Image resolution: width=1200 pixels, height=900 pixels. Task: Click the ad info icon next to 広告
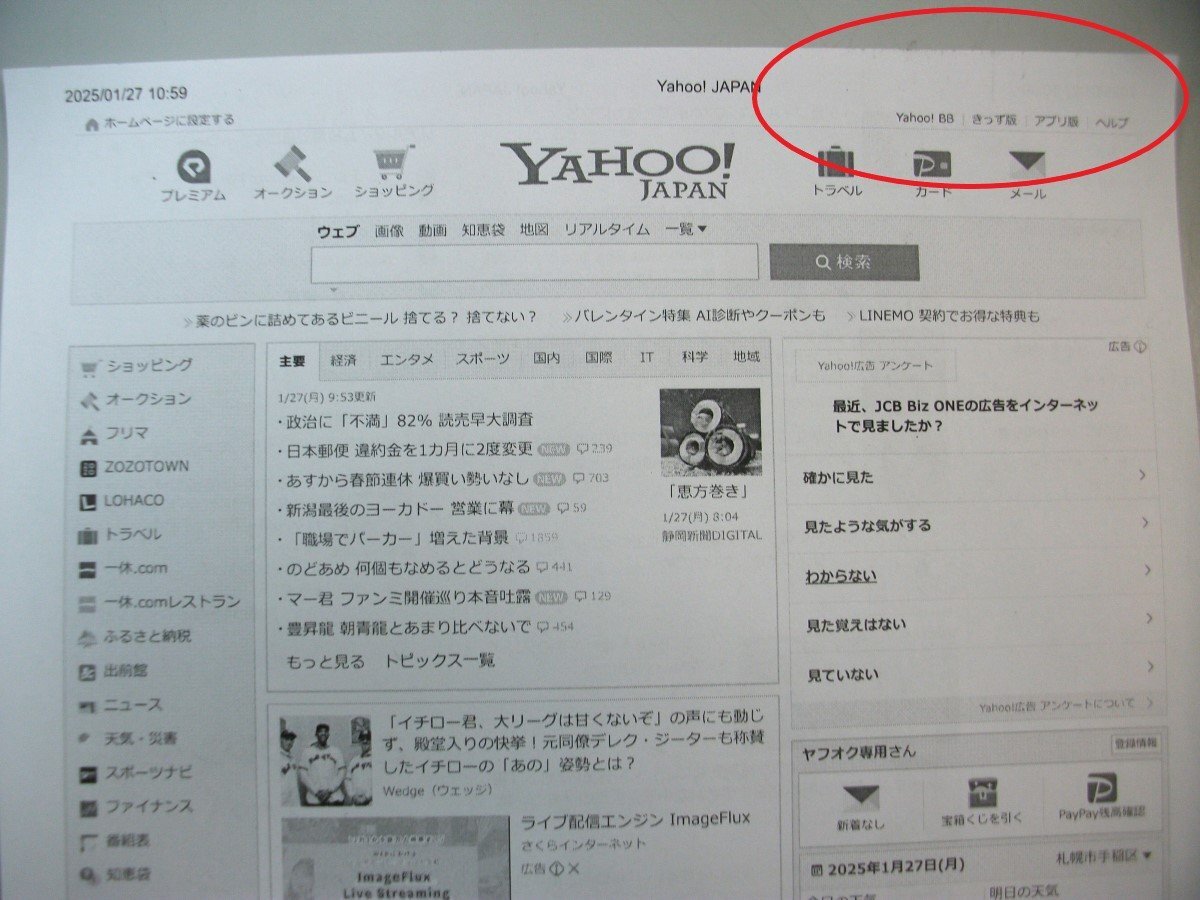1140,348
